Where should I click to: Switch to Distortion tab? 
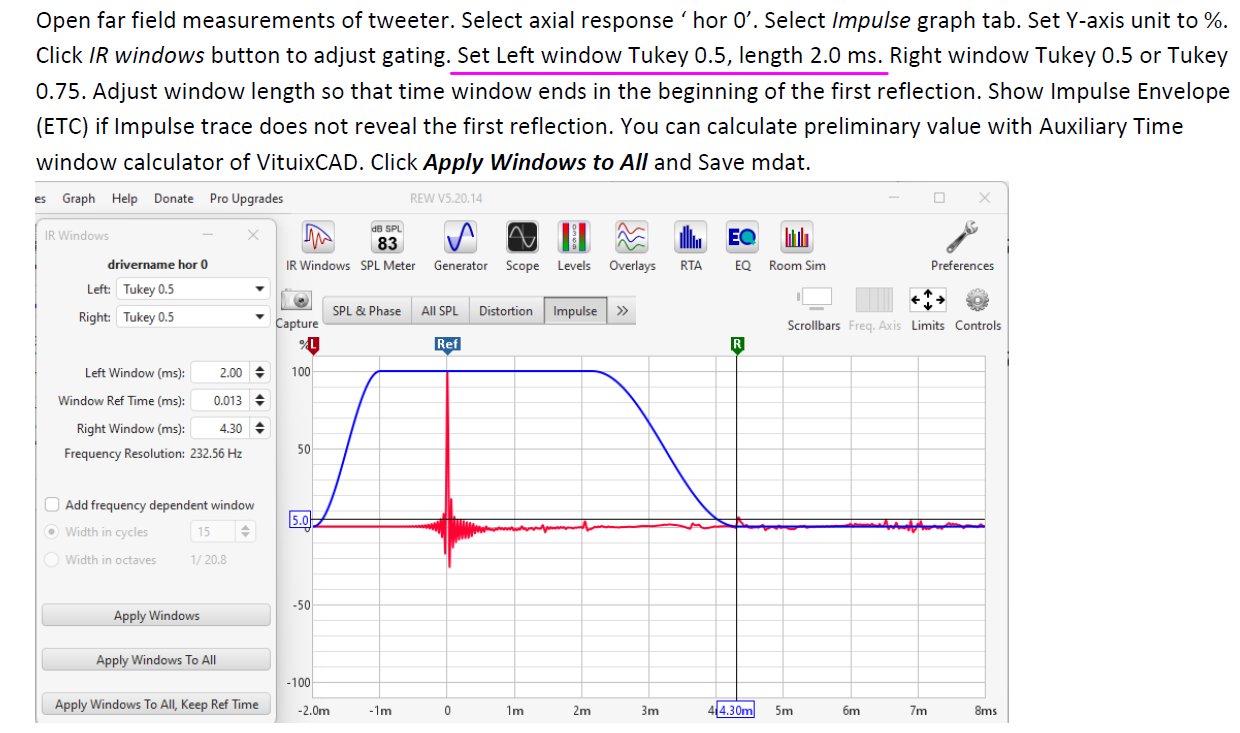[506, 311]
